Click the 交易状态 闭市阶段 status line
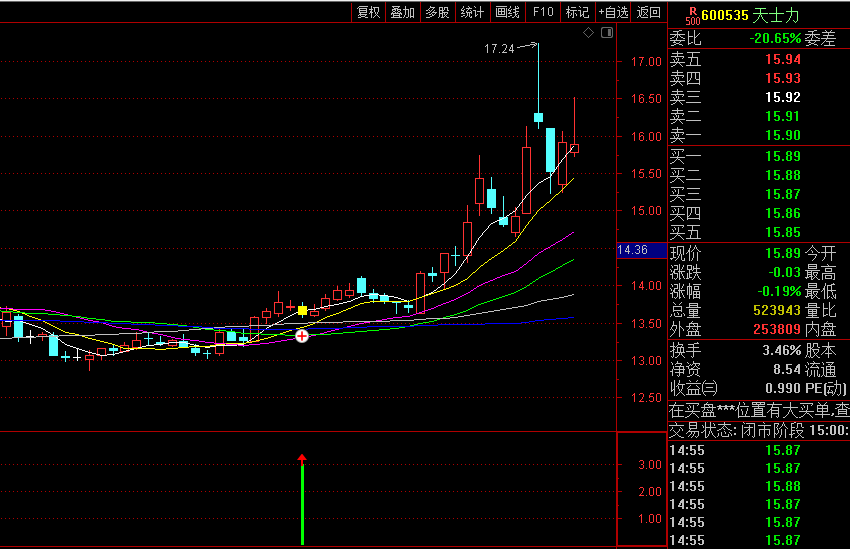Screen dimensions: 850x549 click(x=759, y=430)
